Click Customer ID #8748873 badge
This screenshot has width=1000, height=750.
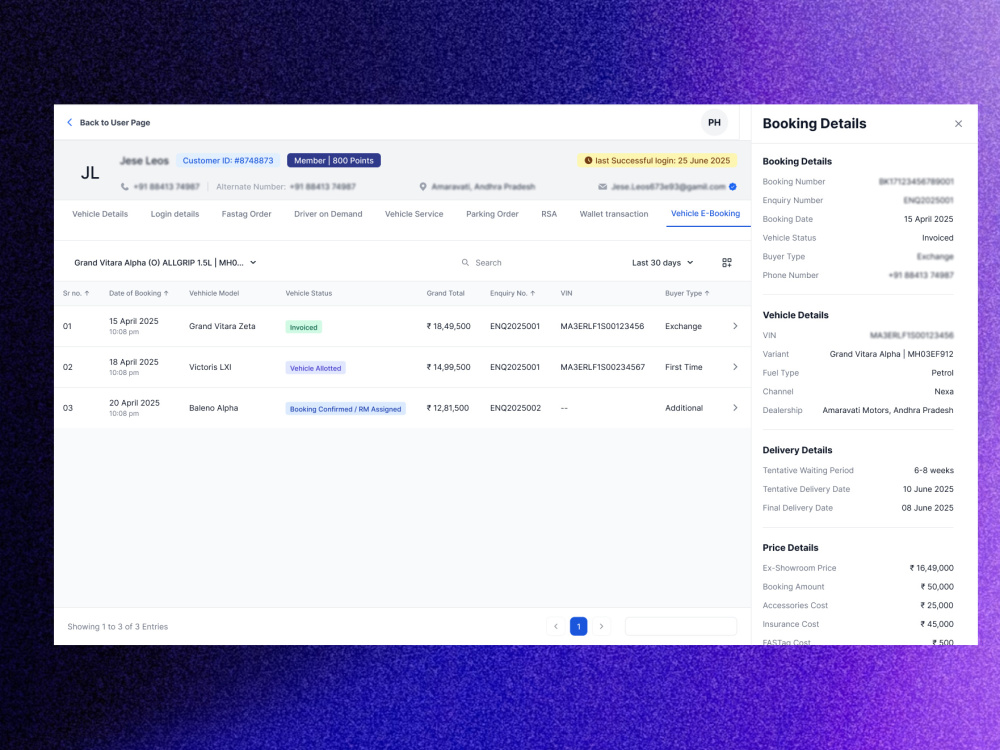pos(228,161)
